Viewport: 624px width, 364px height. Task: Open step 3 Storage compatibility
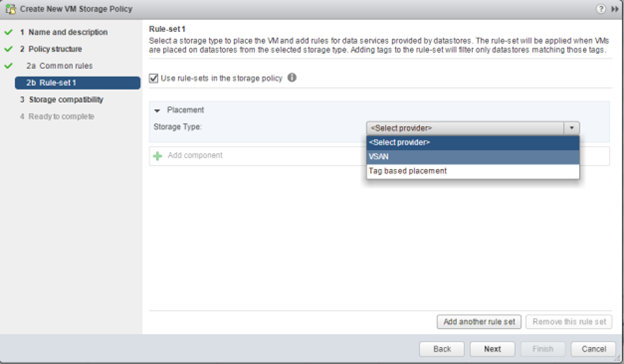click(x=62, y=99)
